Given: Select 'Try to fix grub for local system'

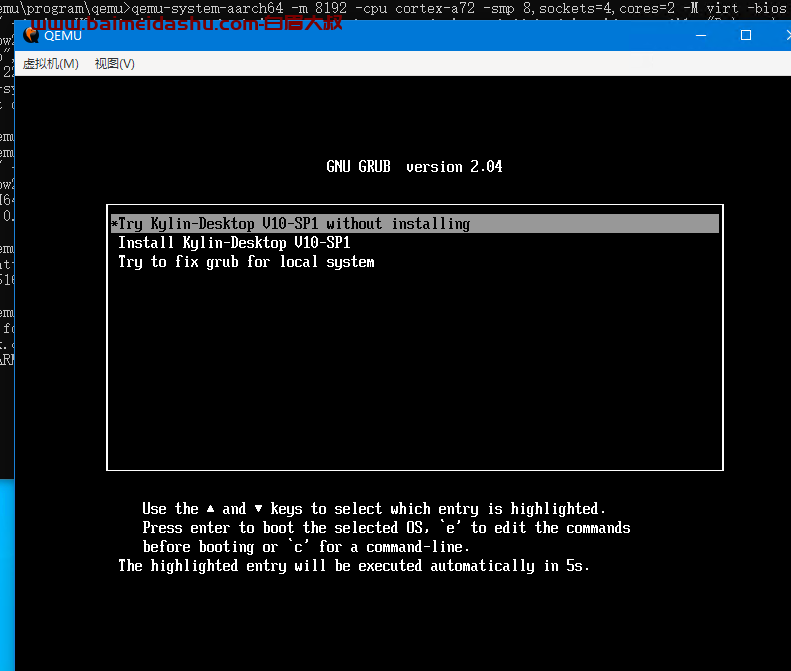Looking at the screenshot, I should coord(246,262).
